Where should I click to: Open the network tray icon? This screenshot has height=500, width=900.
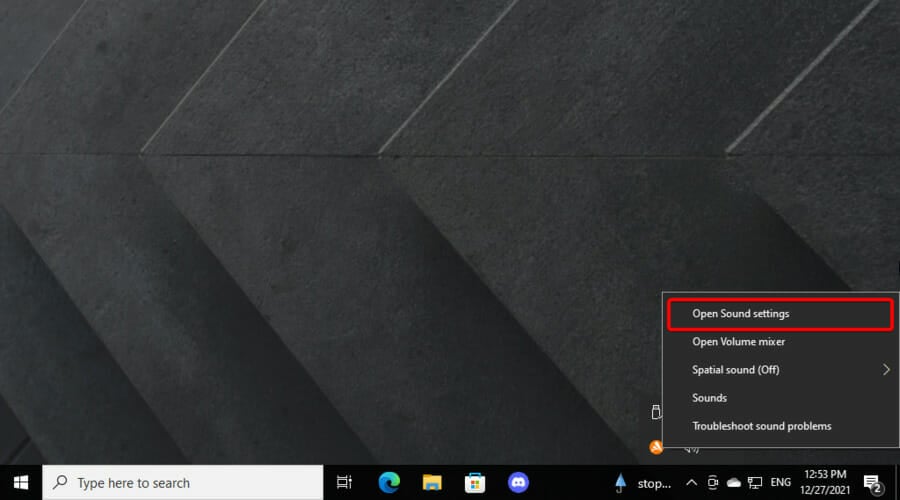(755, 483)
